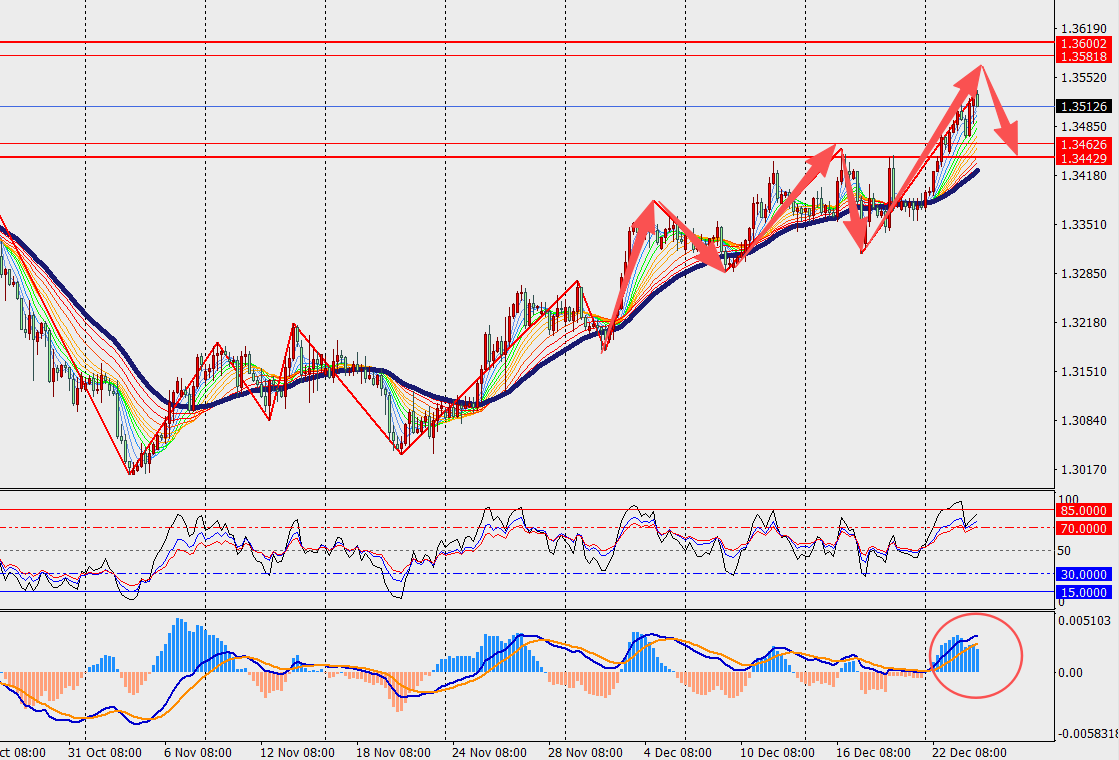Image resolution: width=1119 pixels, height=760 pixels.
Task: Click the red 1.35818 price label
Action: 1084,57
